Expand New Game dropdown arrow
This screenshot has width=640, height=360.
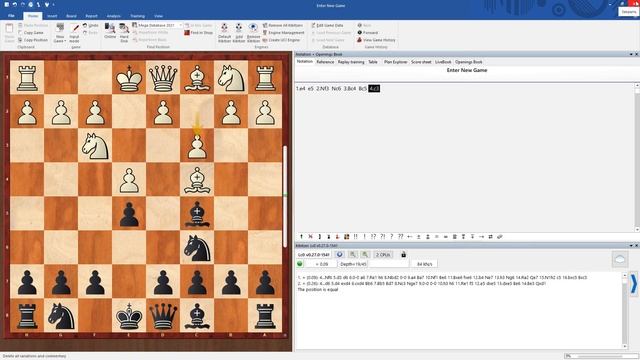pos(65,41)
